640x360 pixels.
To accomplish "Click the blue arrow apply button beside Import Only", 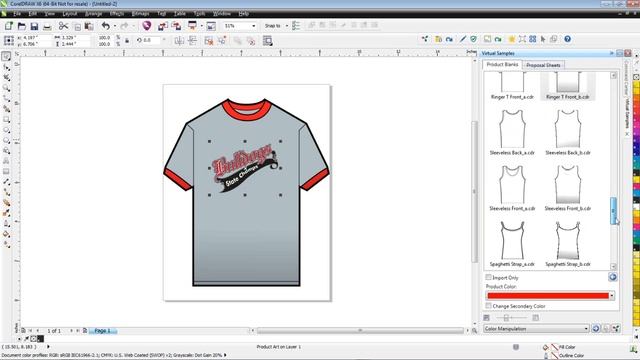I will (x=613, y=277).
